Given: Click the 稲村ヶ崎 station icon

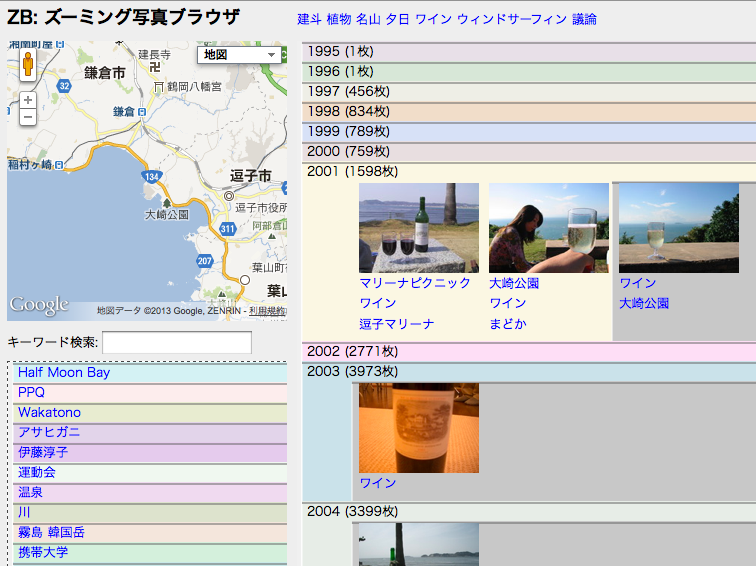Looking at the screenshot, I should tap(59, 165).
